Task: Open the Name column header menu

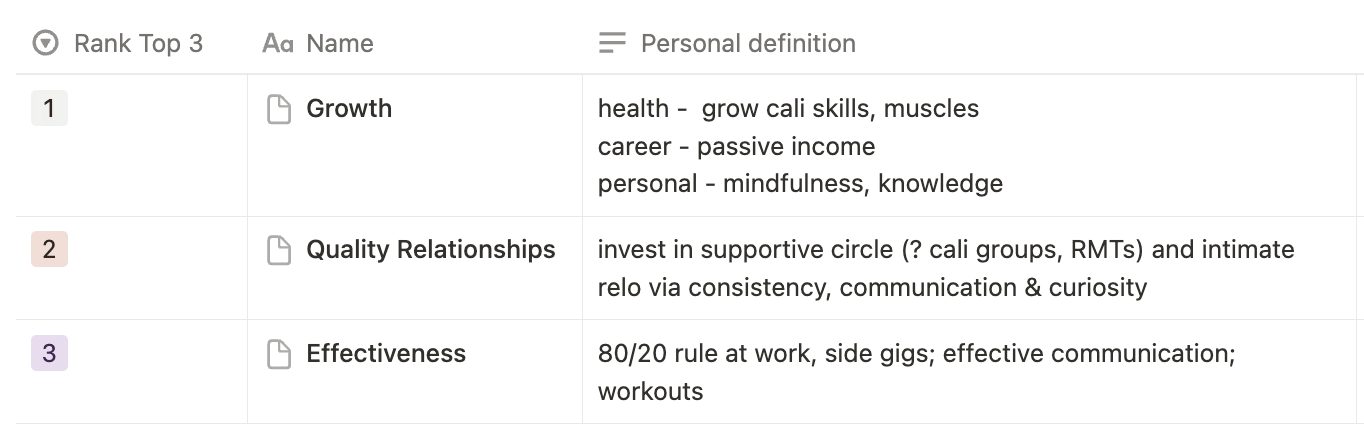Action: pyautogui.click(x=415, y=43)
